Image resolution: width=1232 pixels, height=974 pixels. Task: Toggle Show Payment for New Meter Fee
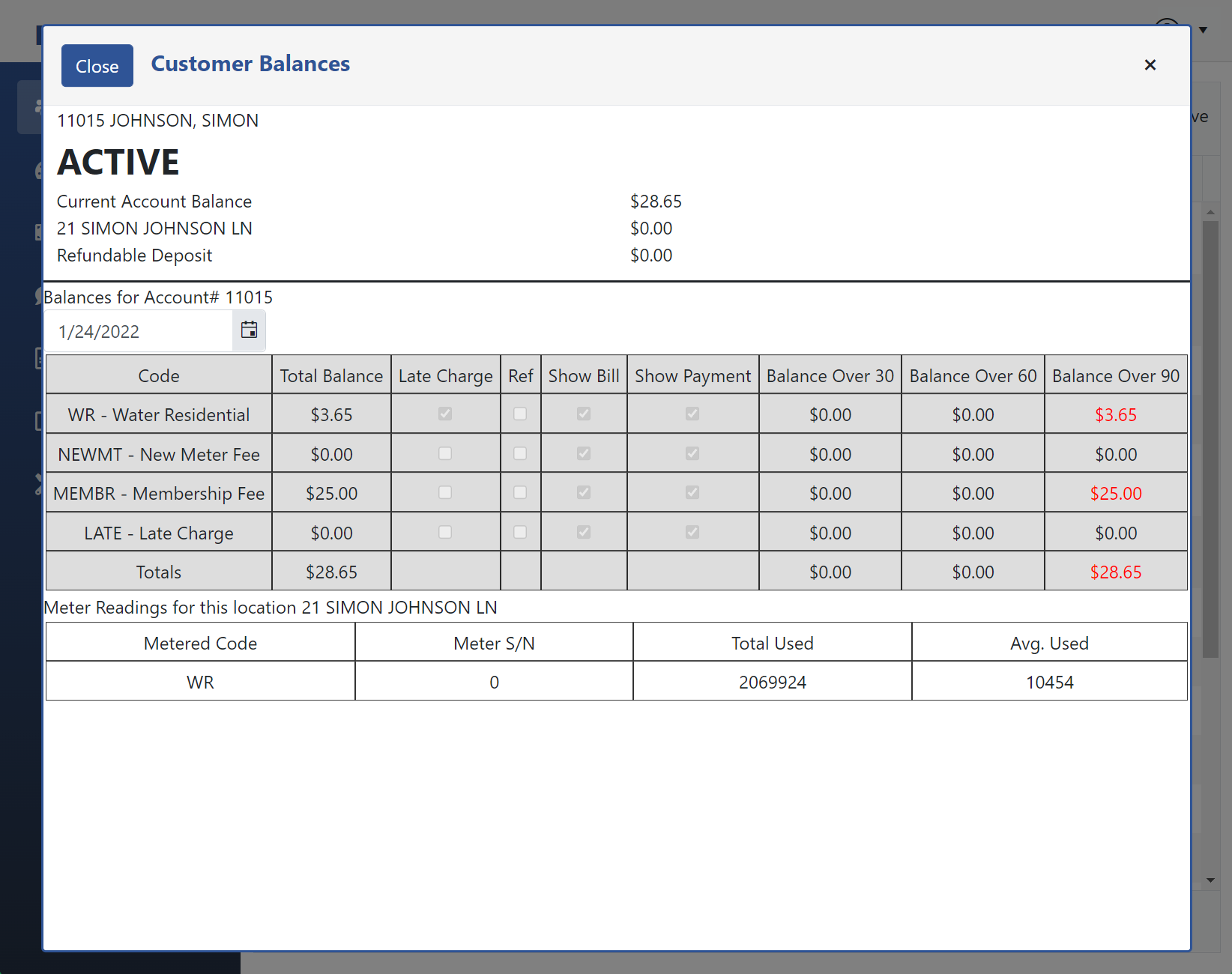[692, 453]
